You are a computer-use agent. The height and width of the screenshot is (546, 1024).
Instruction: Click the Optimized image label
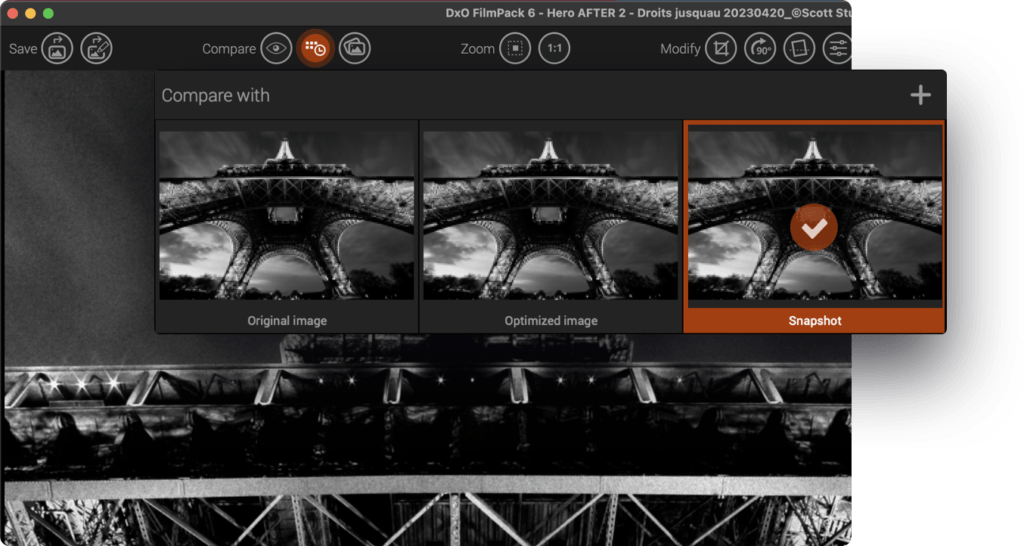pyautogui.click(x=550, y=321)
